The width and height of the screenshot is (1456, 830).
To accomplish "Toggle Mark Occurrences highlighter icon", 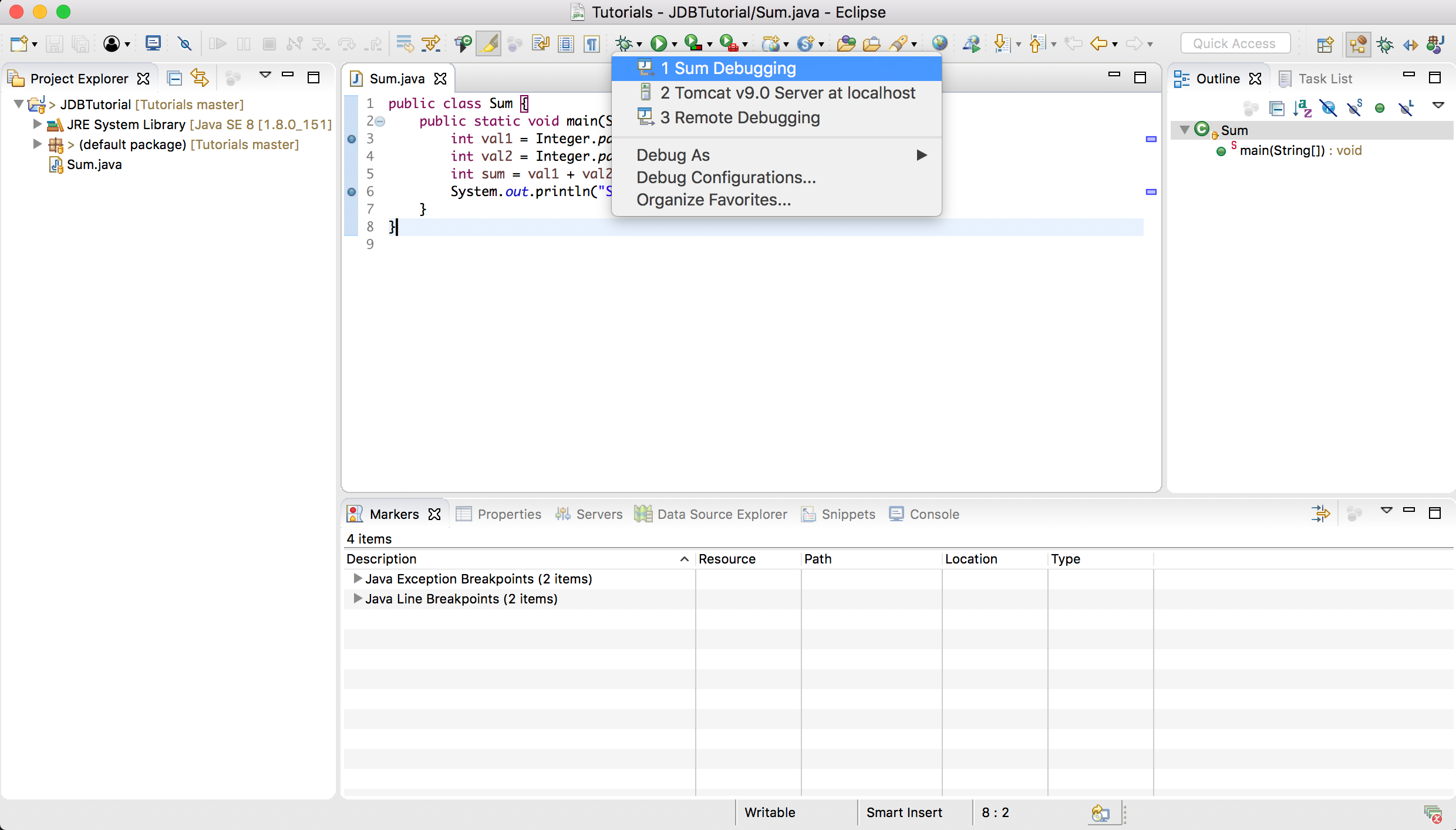I will click(x=488, y=43).
